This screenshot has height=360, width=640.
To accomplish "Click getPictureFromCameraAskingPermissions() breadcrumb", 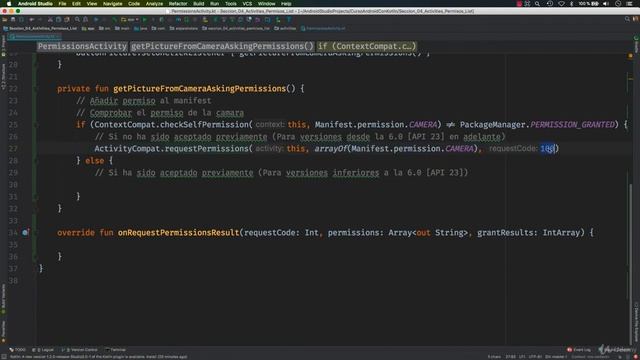I will point(222,46).
